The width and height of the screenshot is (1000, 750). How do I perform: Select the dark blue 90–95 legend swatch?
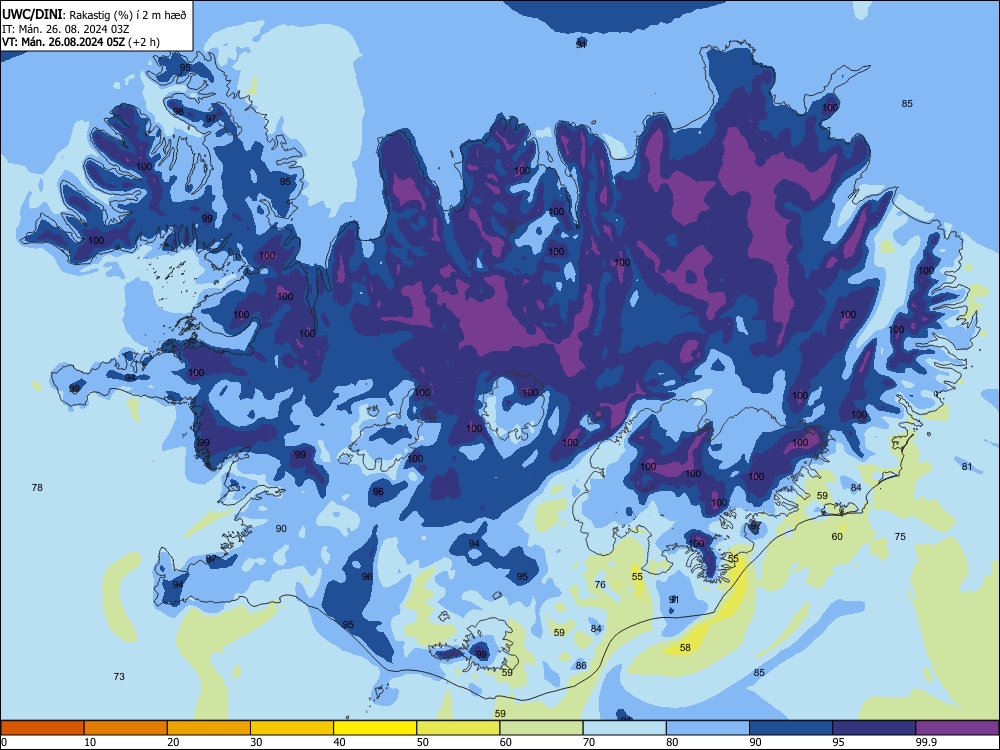[791, 728]
